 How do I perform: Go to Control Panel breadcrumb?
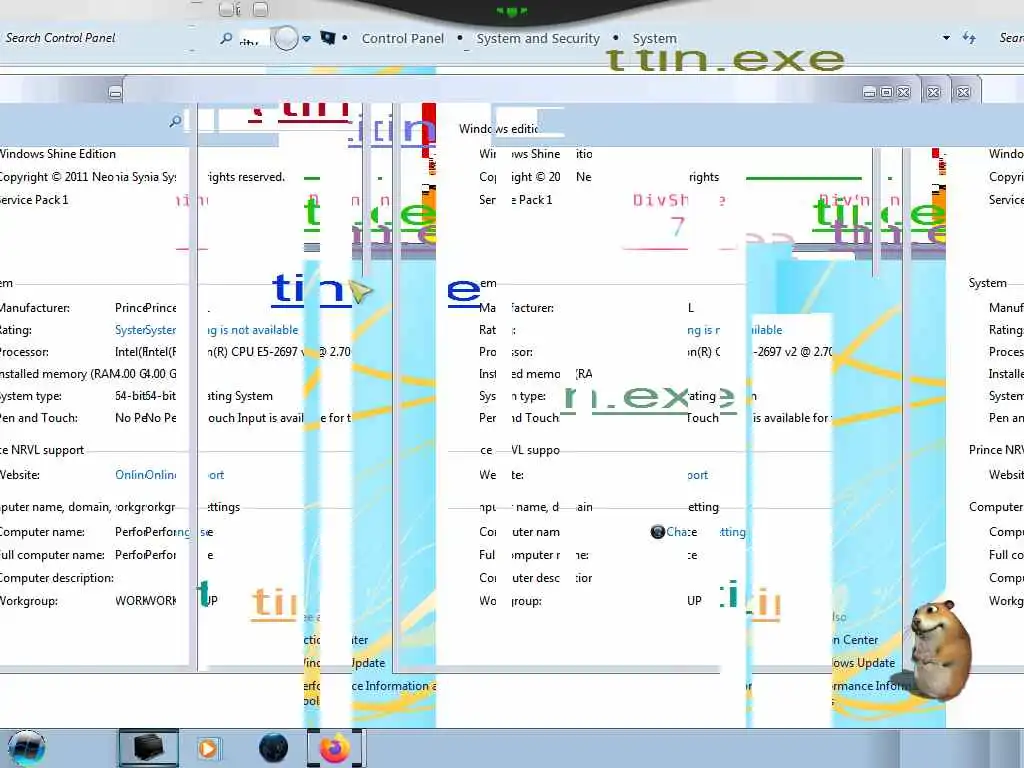(402, 39)
